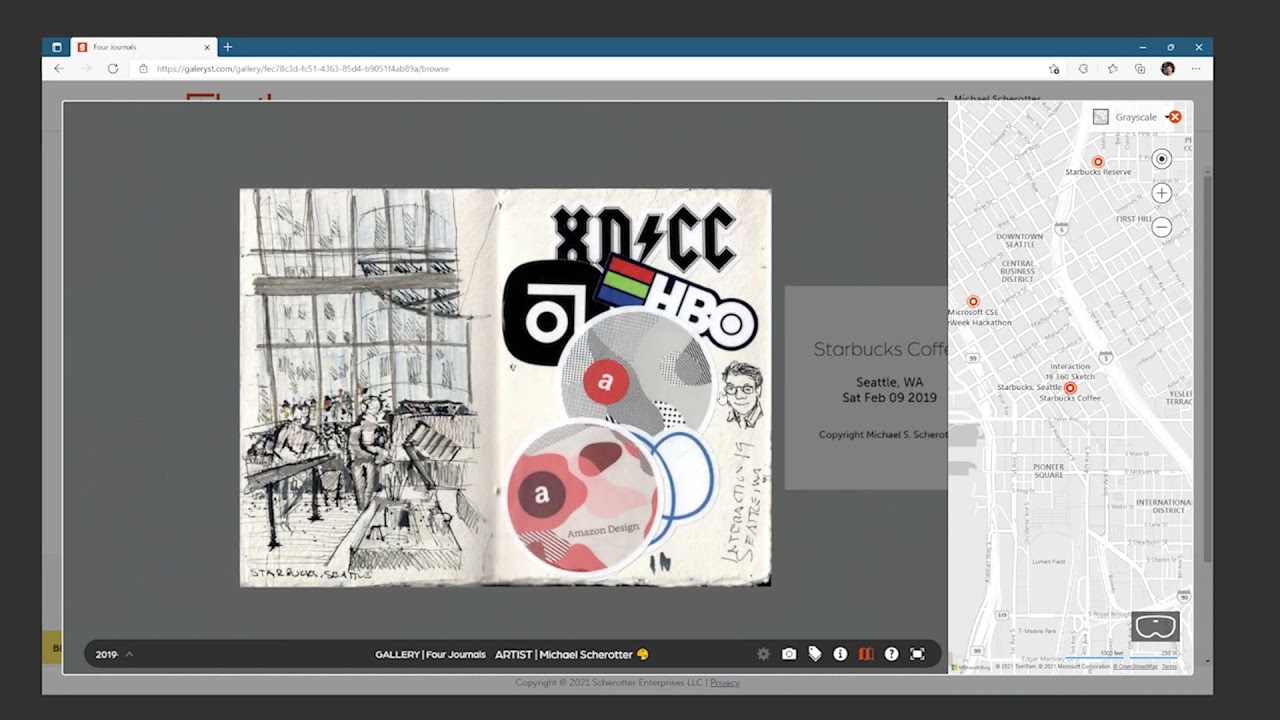Show artwork info with the info icon
Viewport: 1280px width, 720px height.
point(840,654)
